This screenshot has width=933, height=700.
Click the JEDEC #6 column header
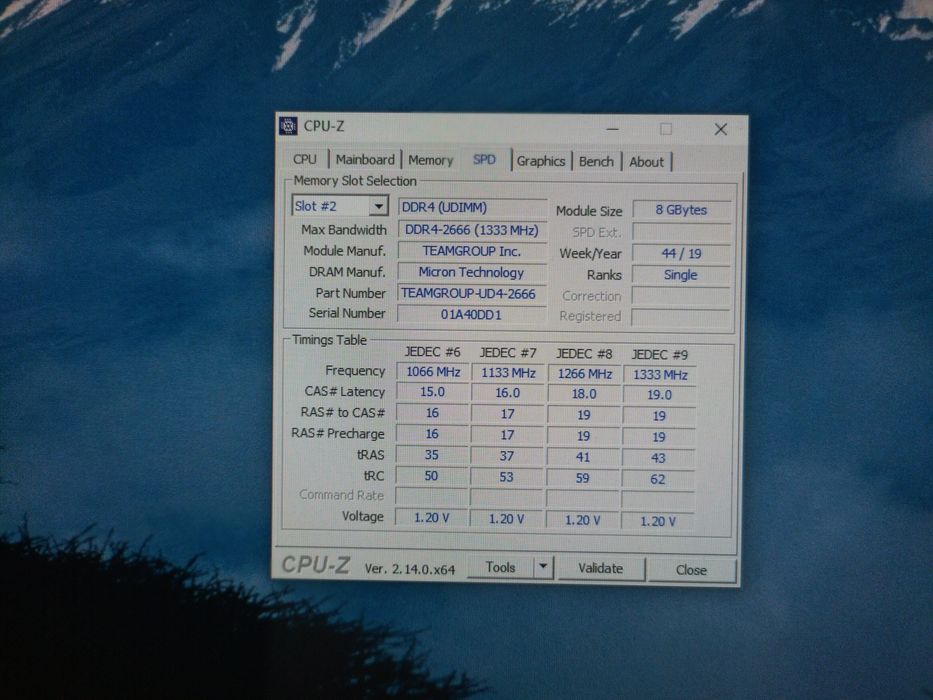(x=433, y=352)
